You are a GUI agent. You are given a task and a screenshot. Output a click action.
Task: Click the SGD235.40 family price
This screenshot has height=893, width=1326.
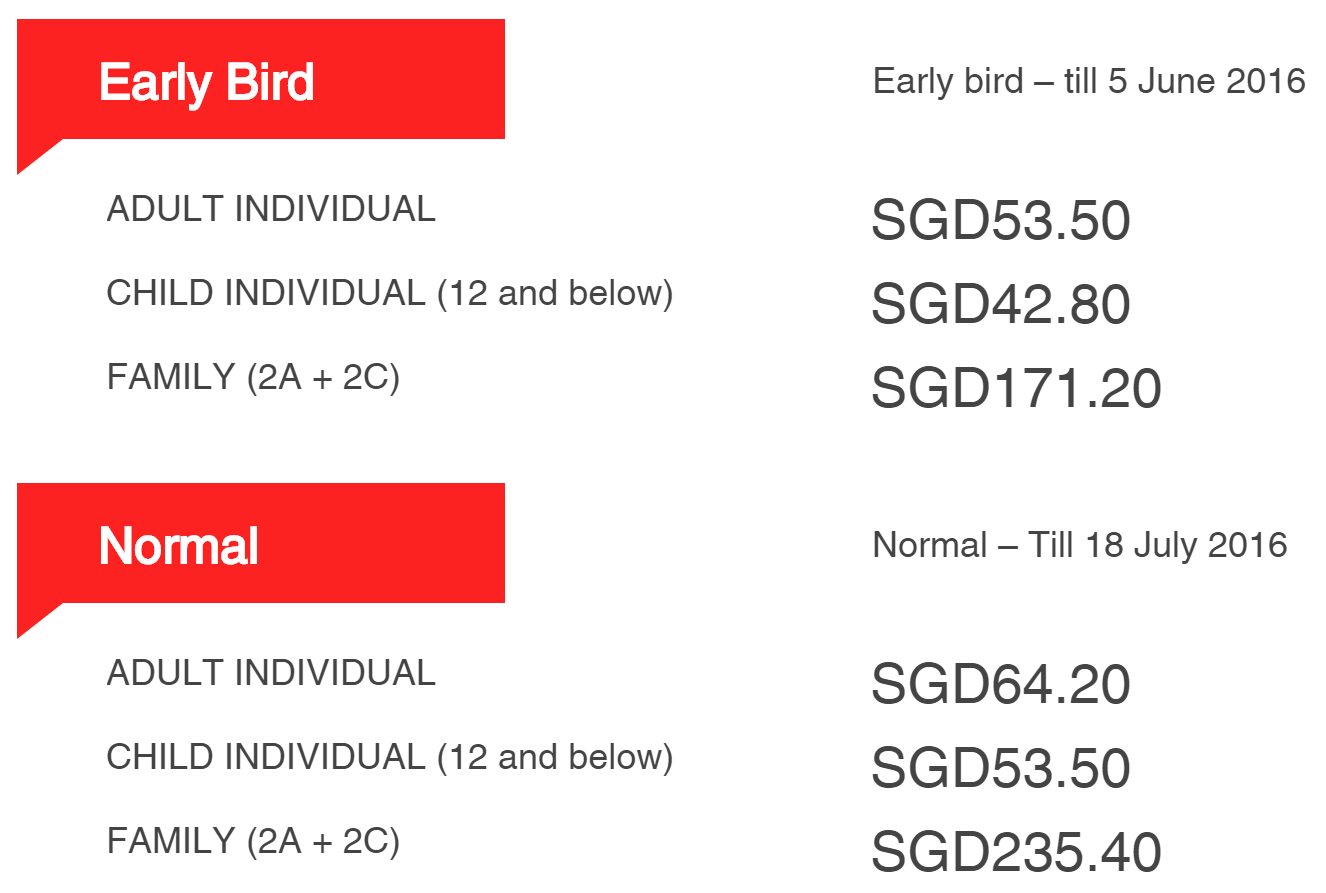[1016, 853]
